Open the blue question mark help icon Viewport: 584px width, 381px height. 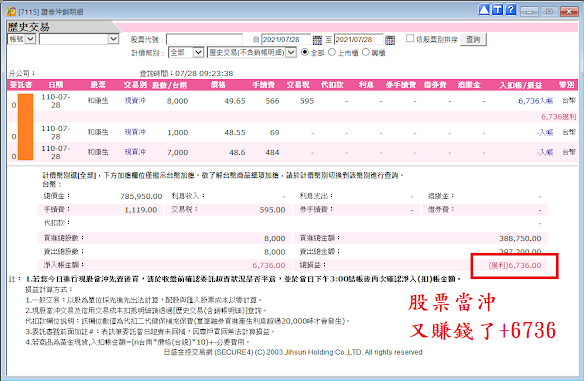click(511, 10)
